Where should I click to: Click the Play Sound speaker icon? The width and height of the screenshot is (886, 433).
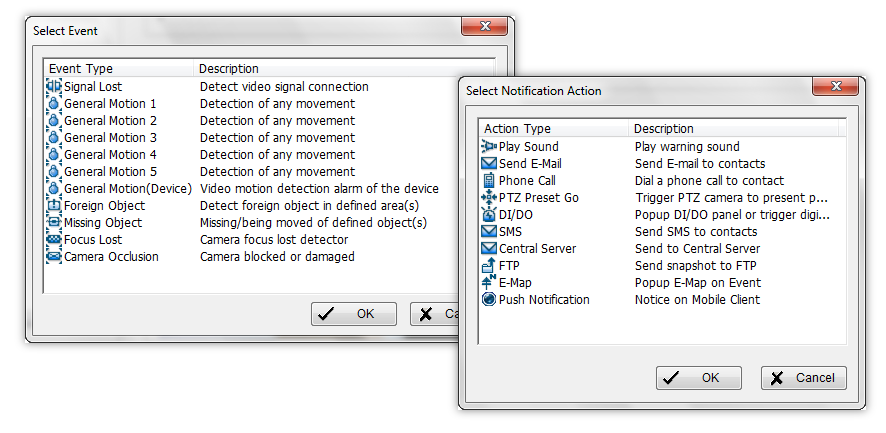tap(489, 147)
